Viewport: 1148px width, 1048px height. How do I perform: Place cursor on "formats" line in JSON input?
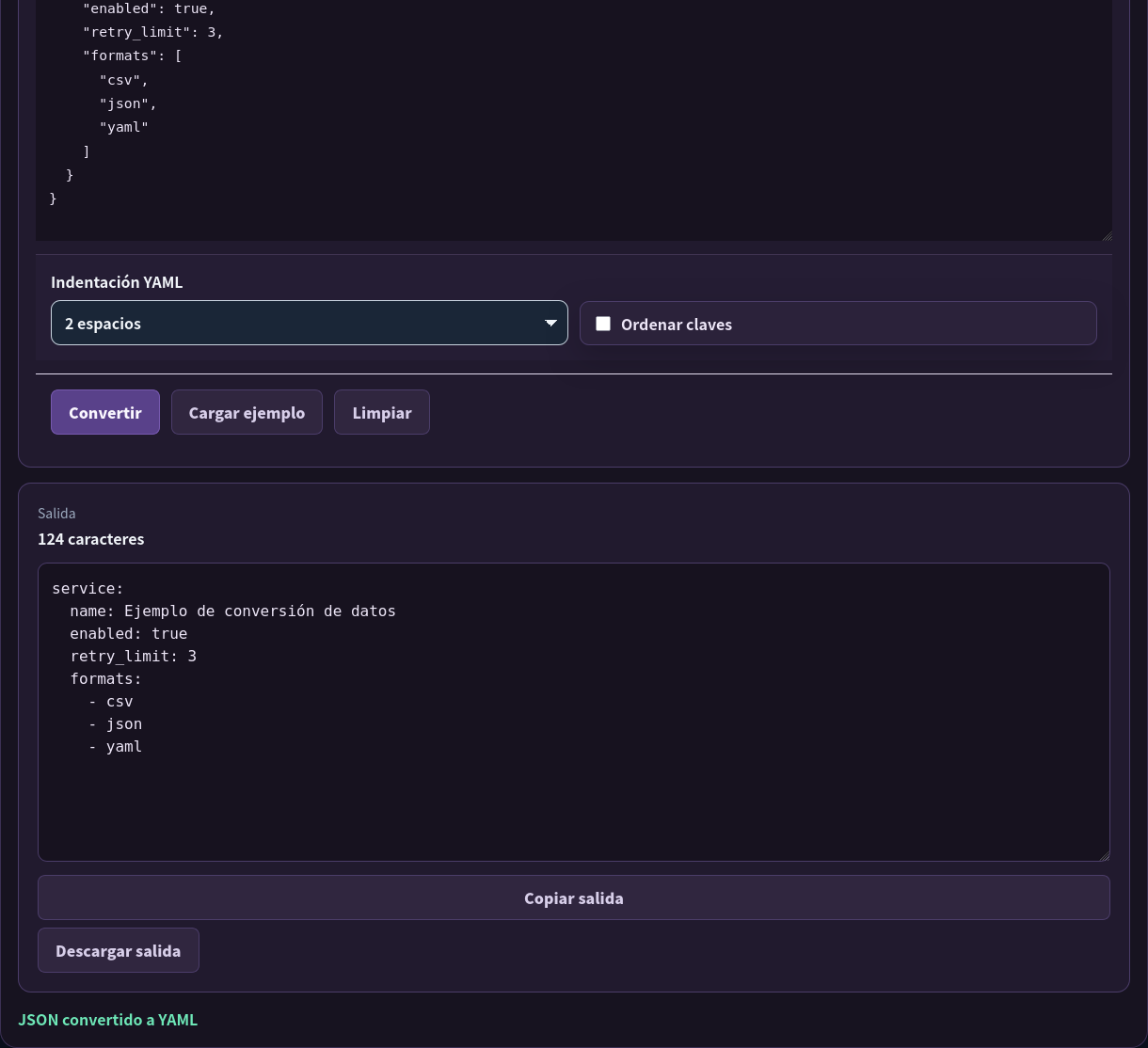132,56
